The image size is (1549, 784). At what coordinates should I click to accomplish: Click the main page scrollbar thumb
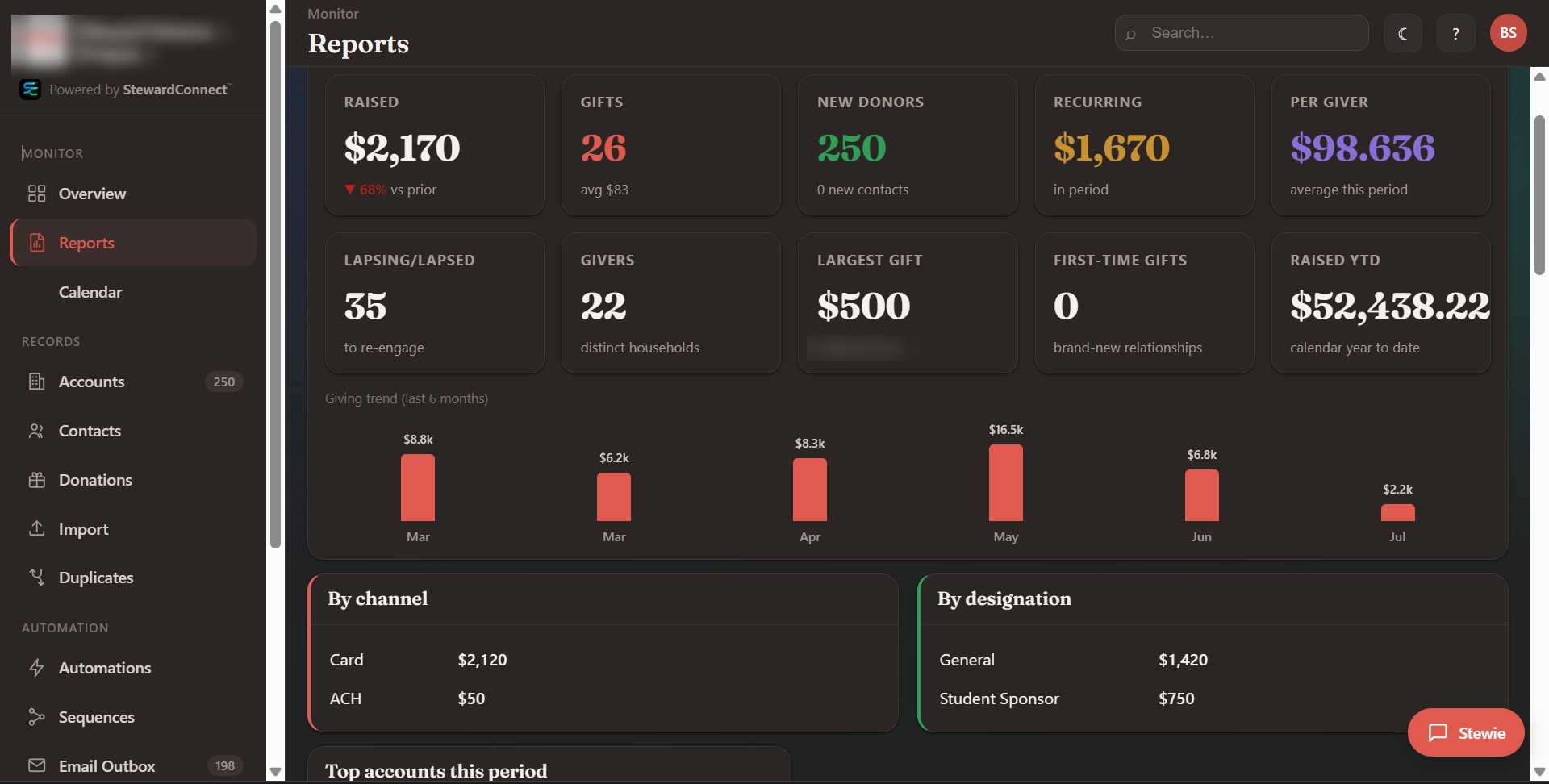coord(1539,195)
